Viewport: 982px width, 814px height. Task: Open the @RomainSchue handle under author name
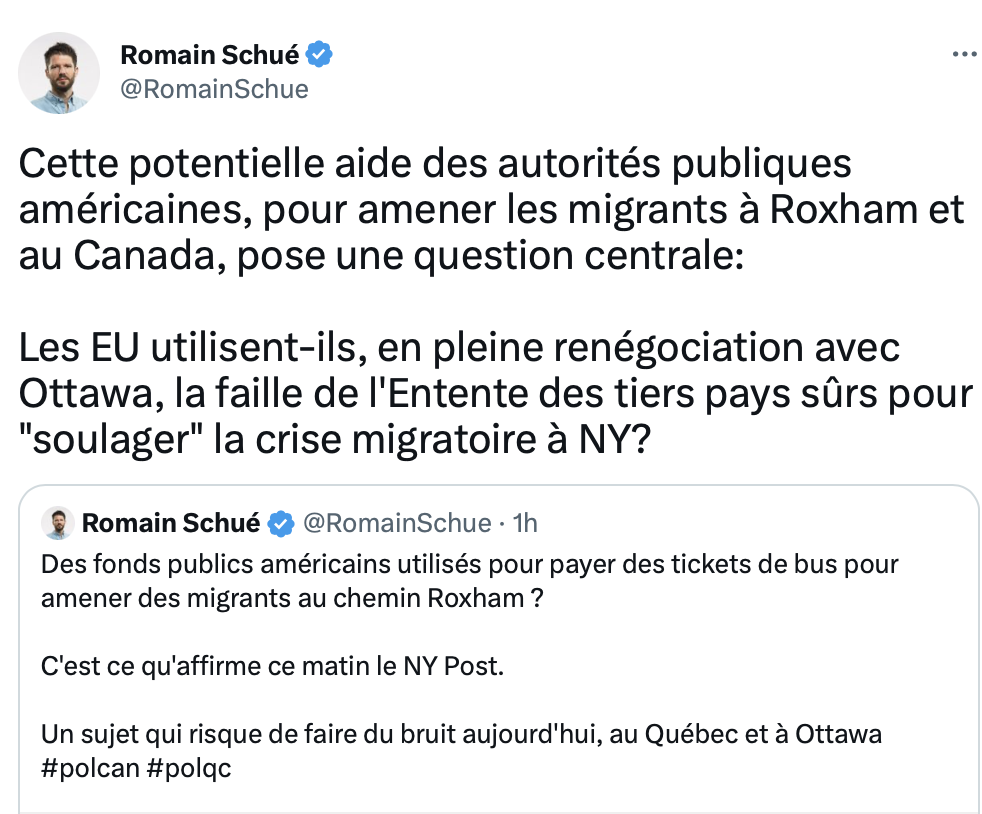(214, 89)
